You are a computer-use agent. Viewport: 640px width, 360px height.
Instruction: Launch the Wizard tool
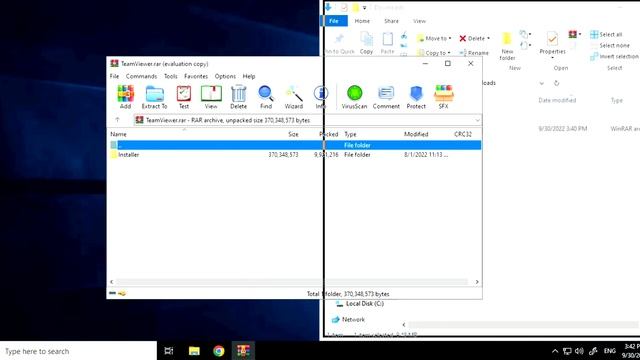(x=294, y=97)
